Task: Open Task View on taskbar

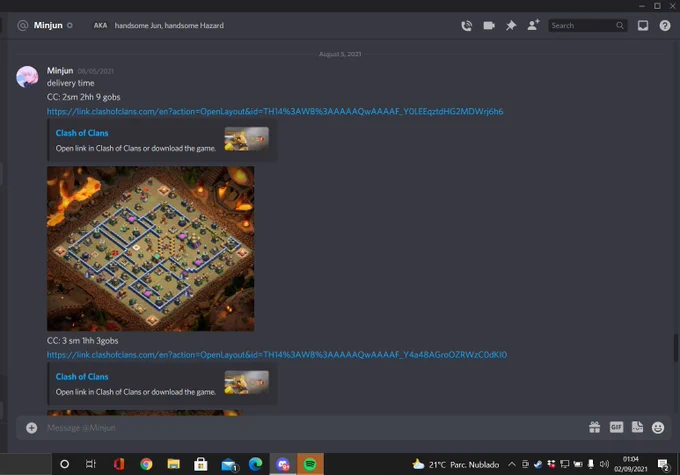Action: pos(91,464)
